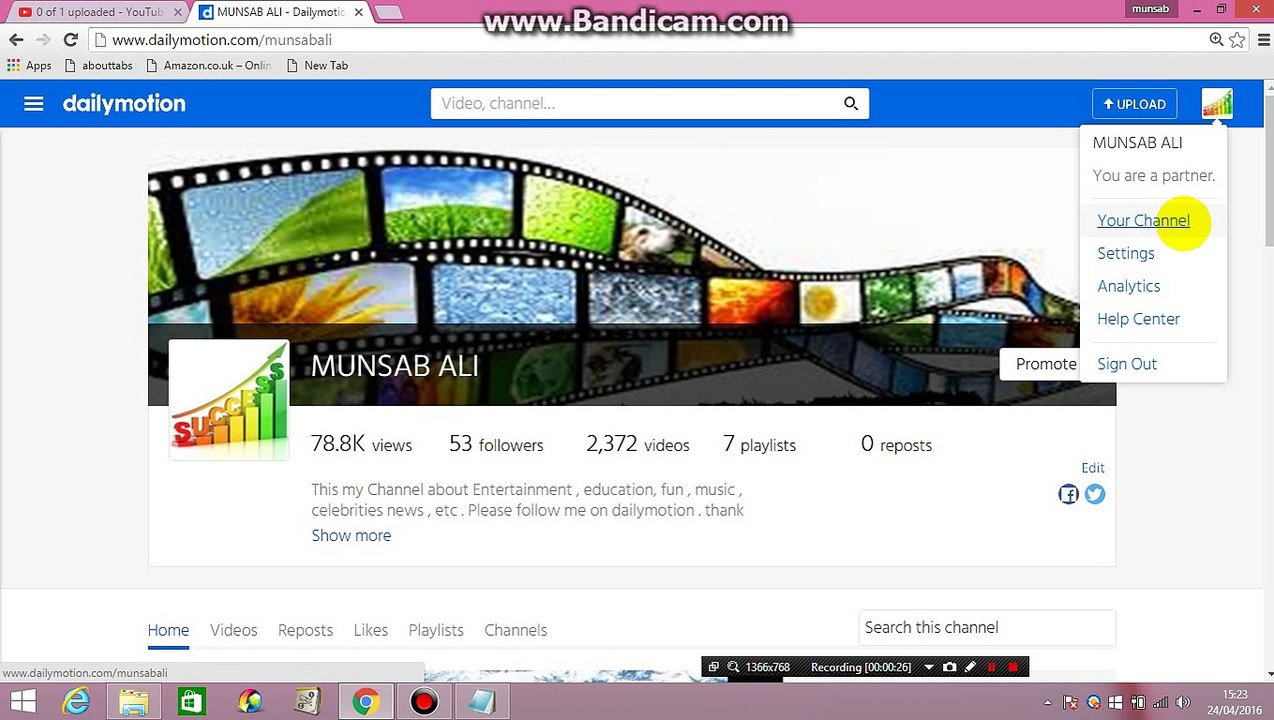
Task: Open the Amazon.co.uk bookmark
Action: (x=208, y=65)
